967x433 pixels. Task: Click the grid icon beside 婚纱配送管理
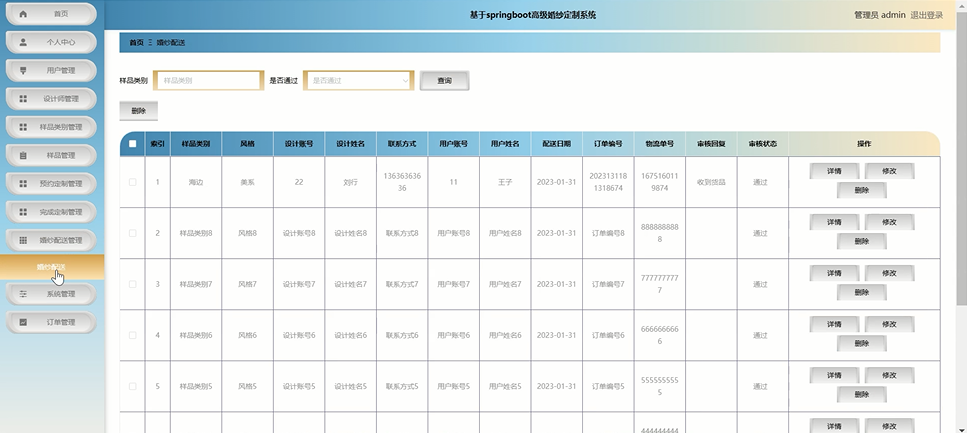pos(23,241)
